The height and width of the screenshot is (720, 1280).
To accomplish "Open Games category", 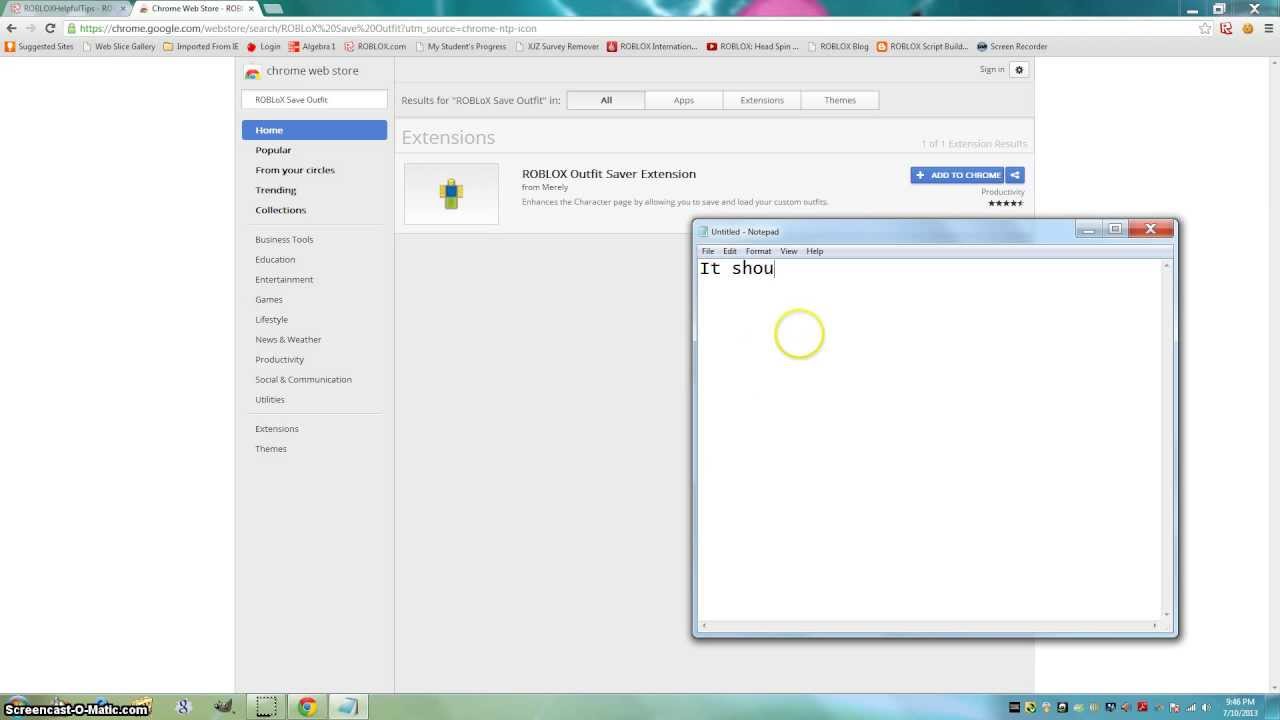I will click(x=269, y=300).
